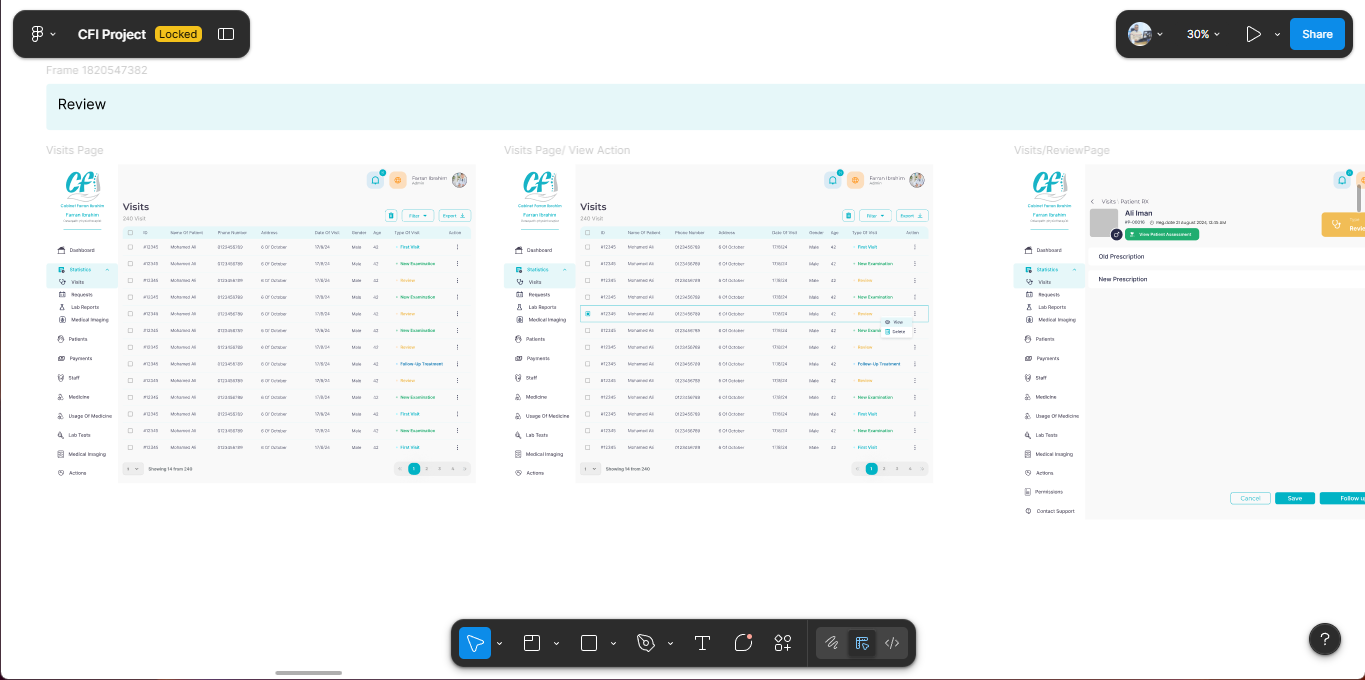Viewport: 1365px width, 680px height.
Task: Open the Help question mark button
Action: tap(1325, 639)
